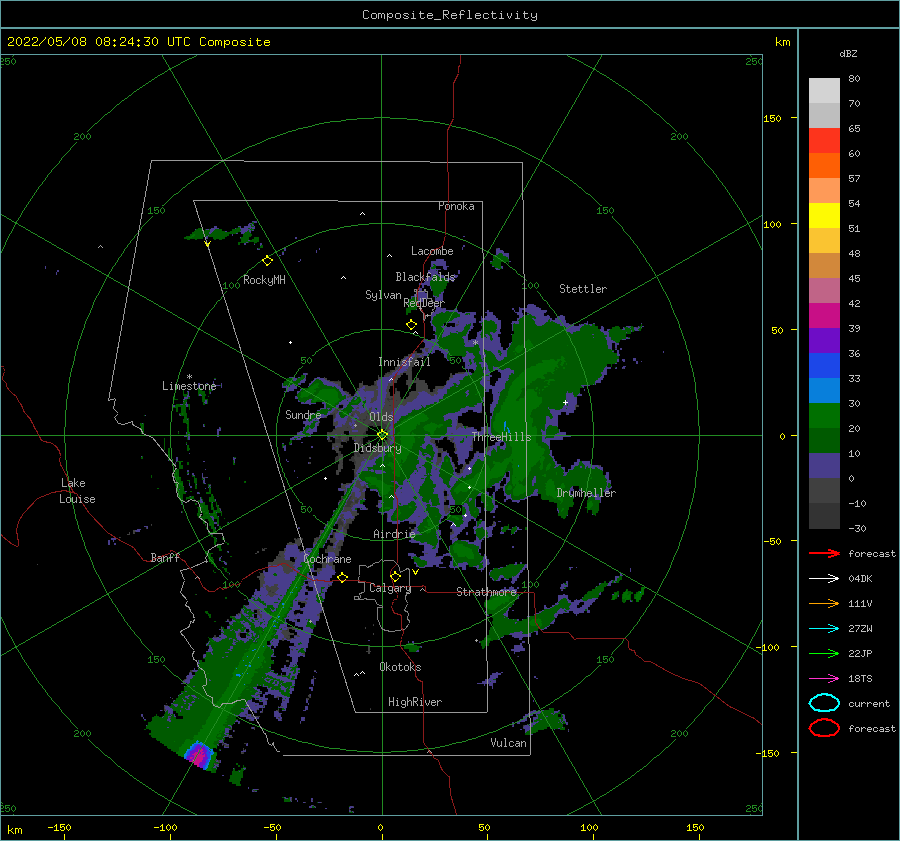
Task: Click the RedDeer map label
Action: [x=424, y=303]
